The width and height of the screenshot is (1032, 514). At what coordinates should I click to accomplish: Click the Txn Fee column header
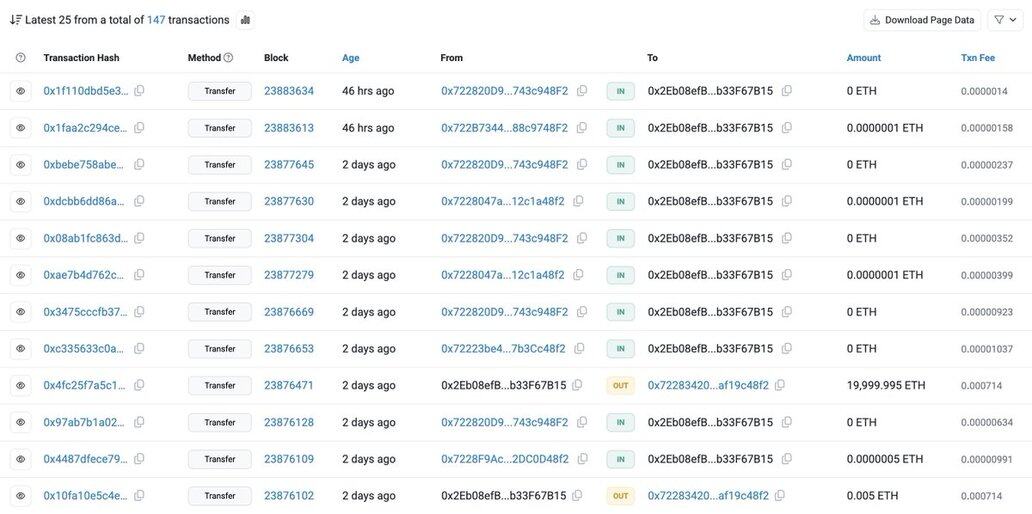[977, 58]
